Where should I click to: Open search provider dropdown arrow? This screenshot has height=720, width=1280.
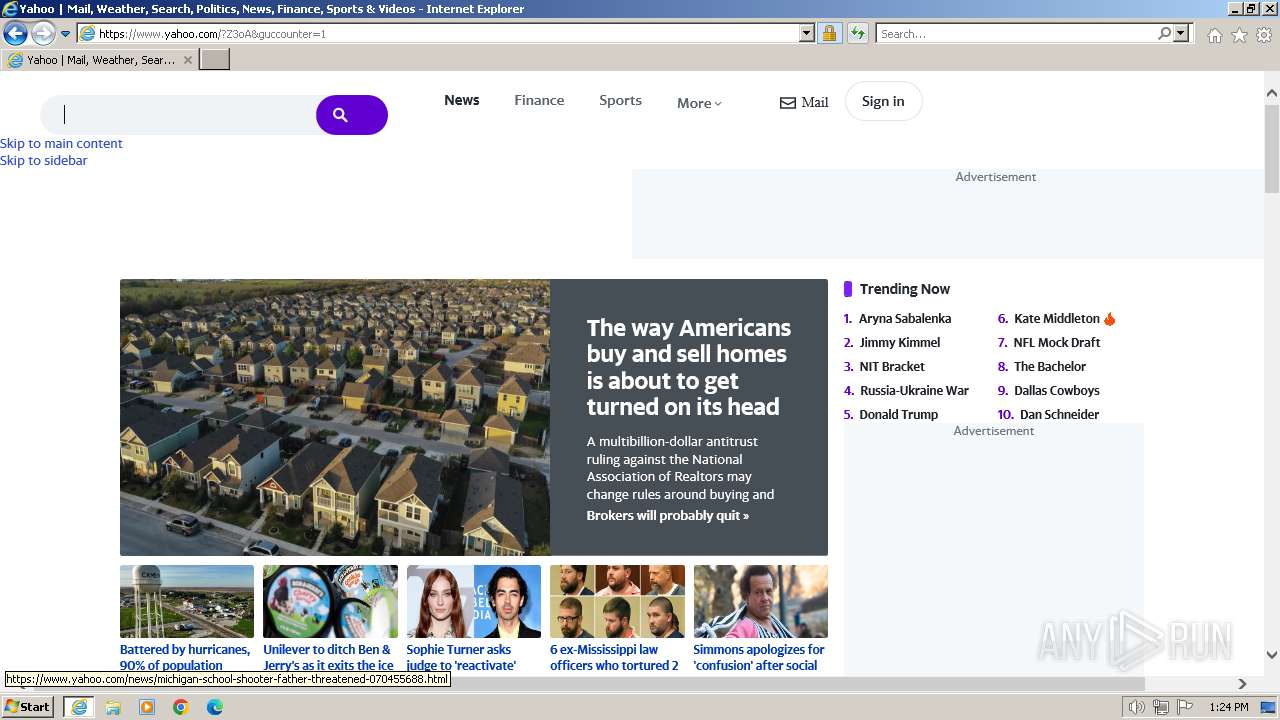point(1181,34)
